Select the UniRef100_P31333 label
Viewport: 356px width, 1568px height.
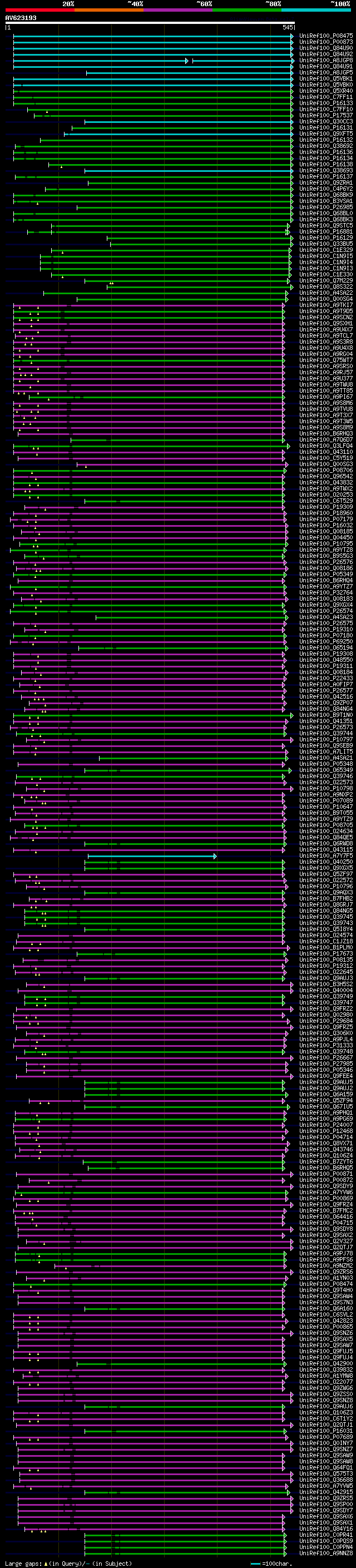325,1046
